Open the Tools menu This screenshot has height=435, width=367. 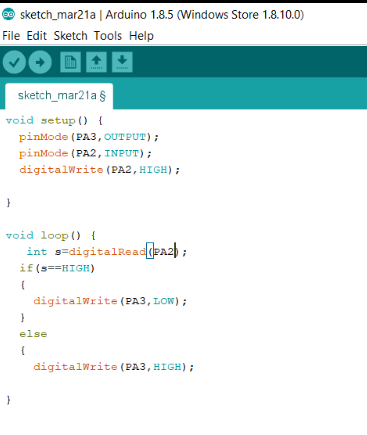point(108,36)
